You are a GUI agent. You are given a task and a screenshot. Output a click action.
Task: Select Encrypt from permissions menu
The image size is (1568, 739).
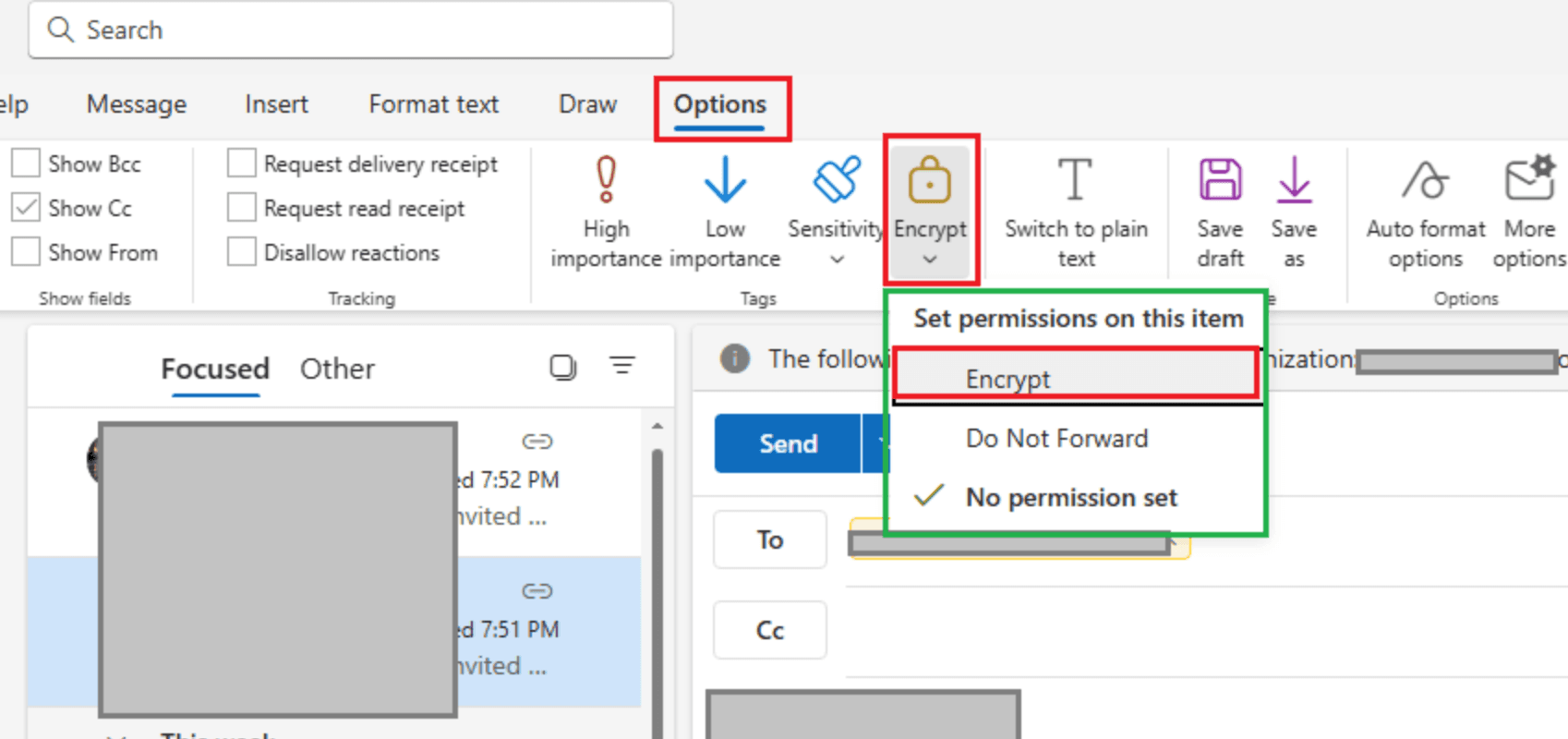click(x=1007, y=379)
